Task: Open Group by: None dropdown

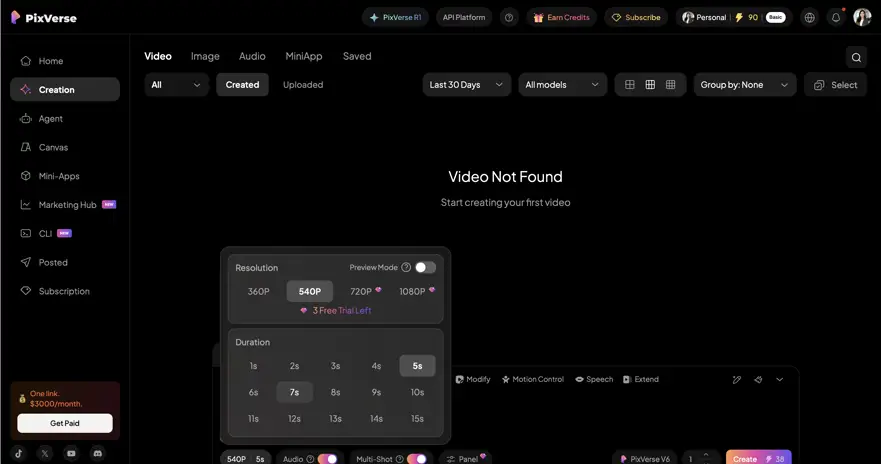Action: click(744, 85)
